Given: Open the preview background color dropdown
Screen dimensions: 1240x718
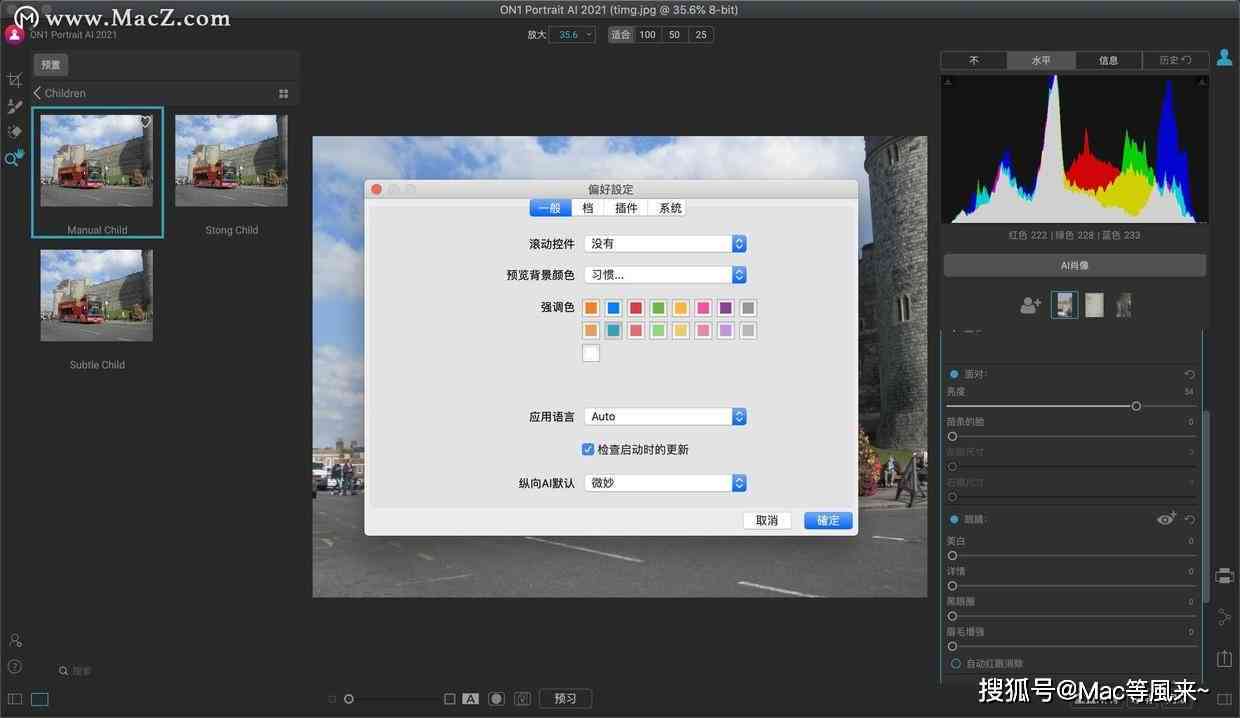Looking at the screenshot, I should [665, 274].
